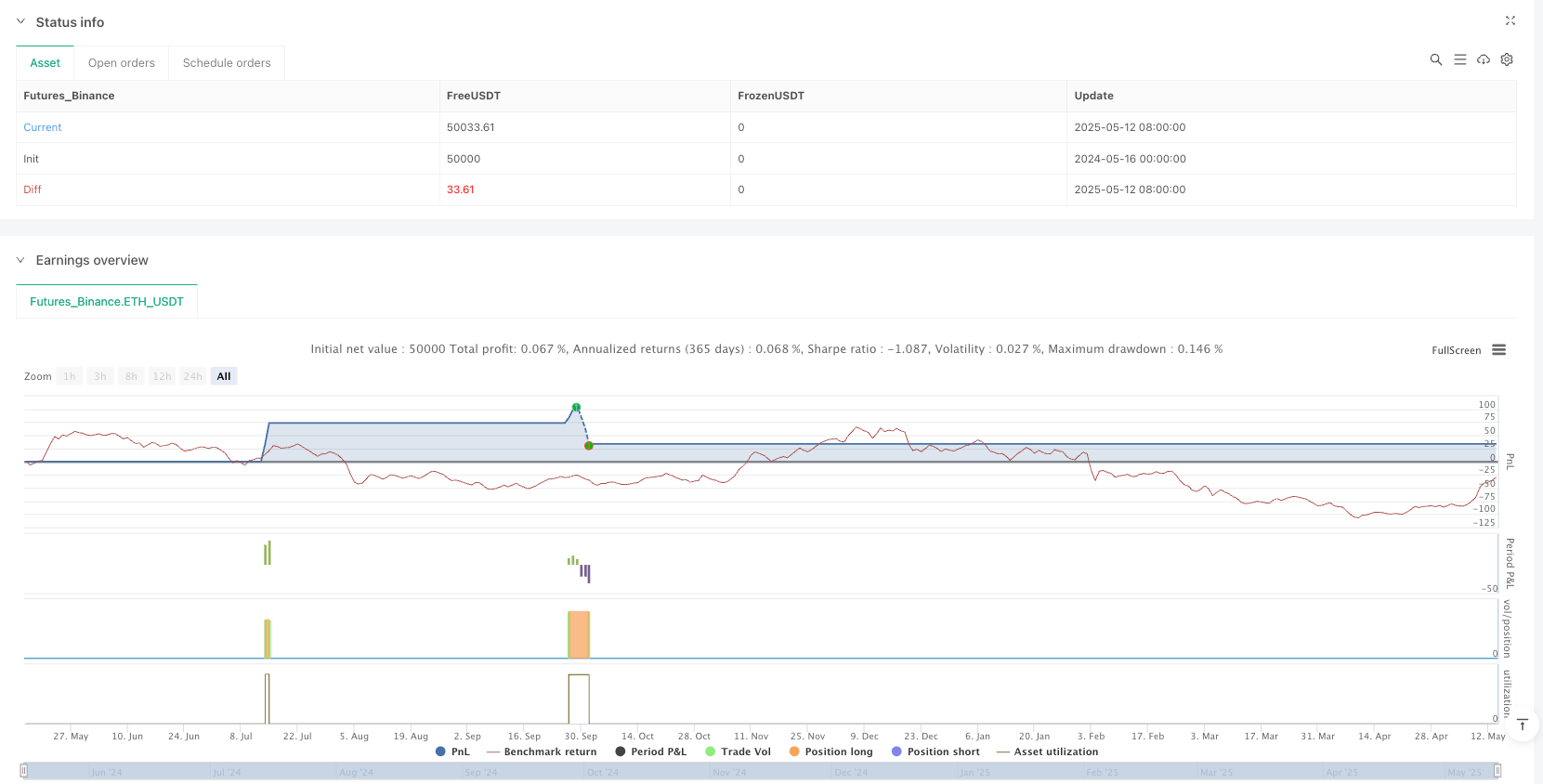1543x784 pixels.
Task: Open the list view lines icon
Action: 1459,59
